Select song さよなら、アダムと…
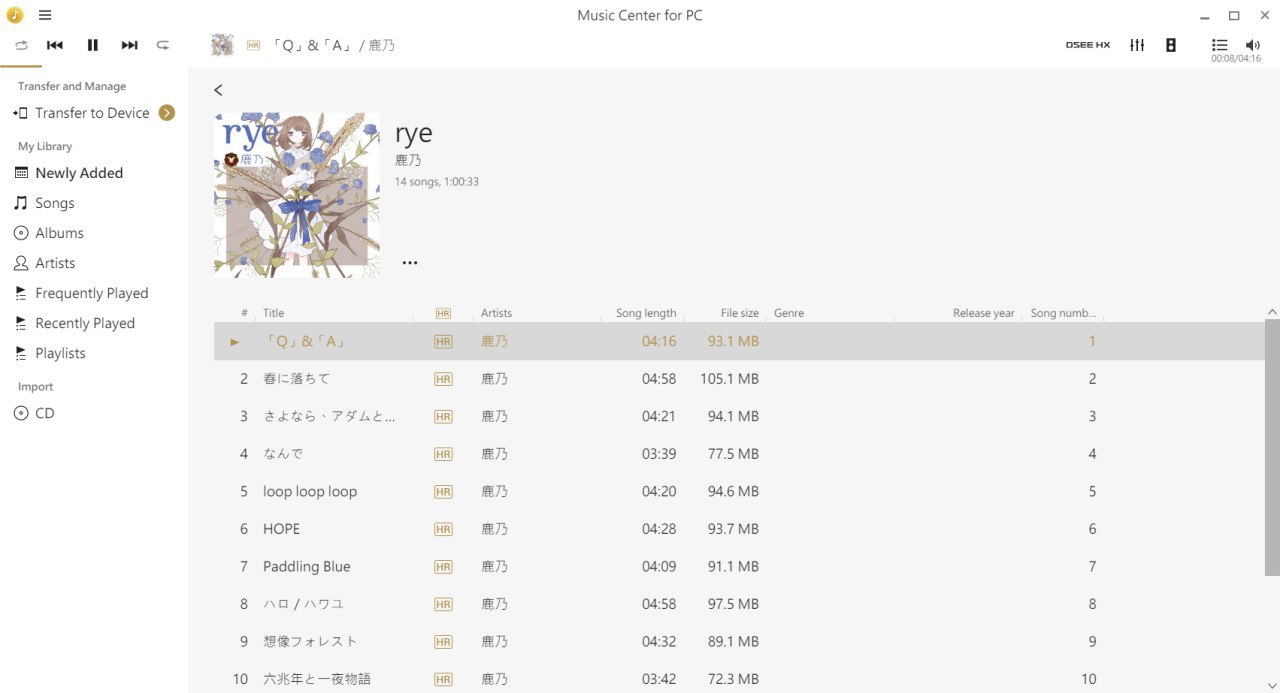This screenshot has height=693, width=1280. pos(739,416)
